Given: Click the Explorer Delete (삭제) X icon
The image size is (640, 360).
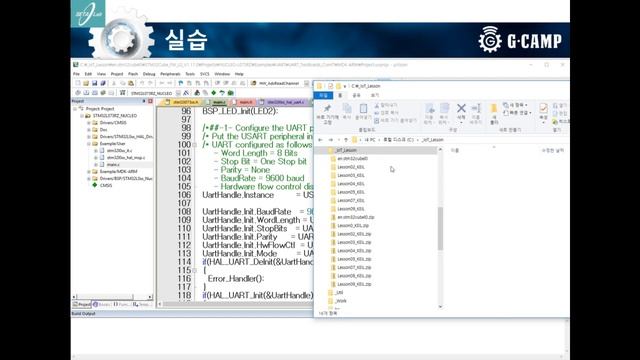Looking at the screenshot, I should (x=461, y=109).
